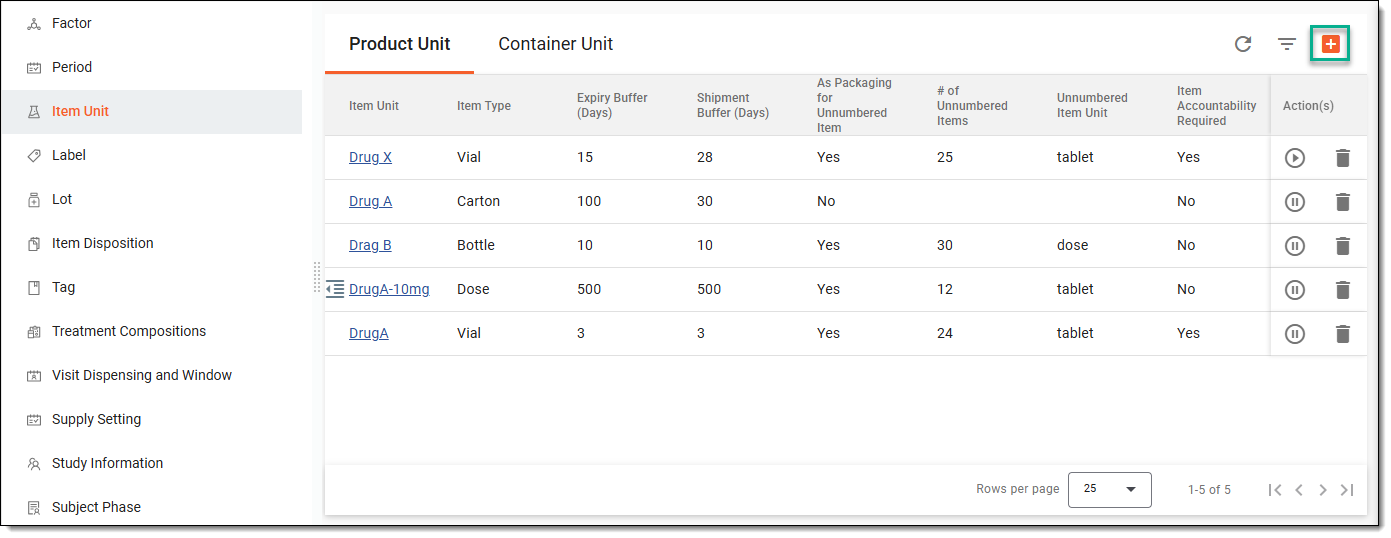Pause the Drag B row
This screenshot has height=538, width=1391.
click(x=1295, y=246)
